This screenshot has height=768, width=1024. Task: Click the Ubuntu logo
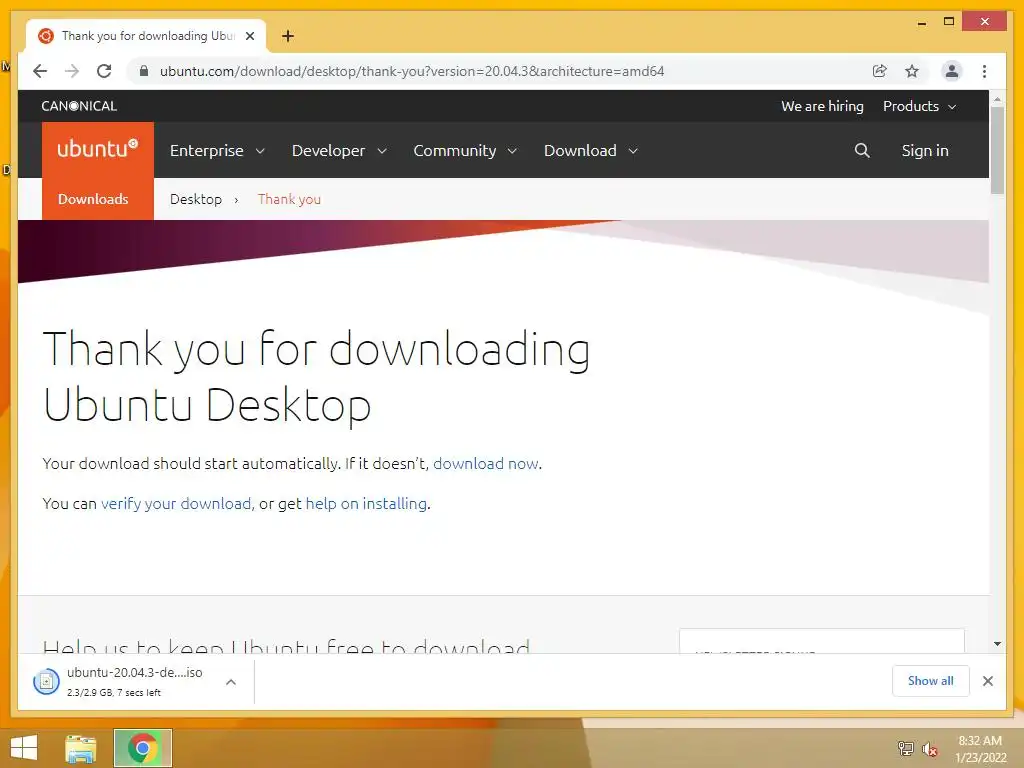point(98,150)
